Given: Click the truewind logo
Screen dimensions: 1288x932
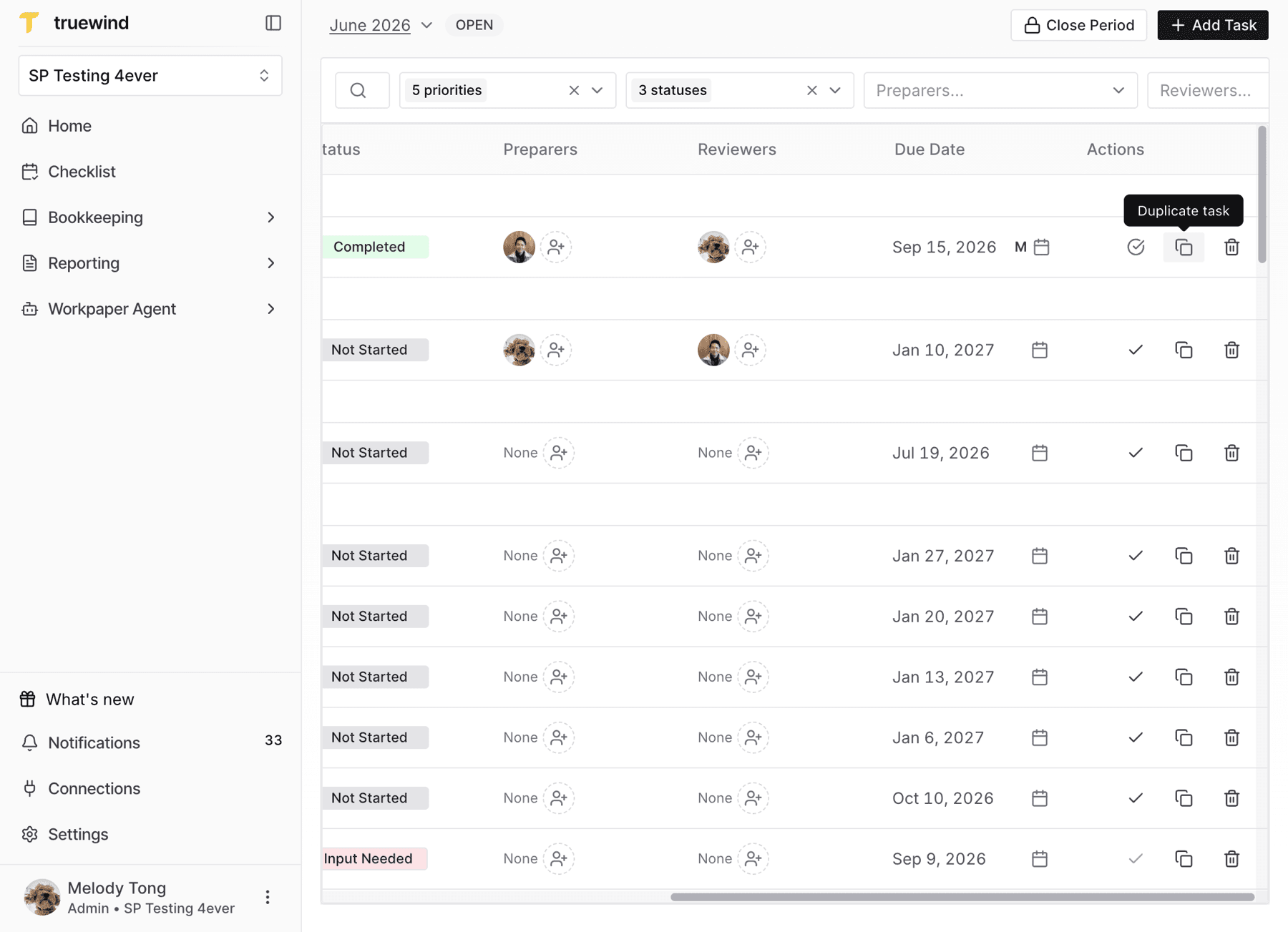Looking at the screenshot, I should [74, 23].
